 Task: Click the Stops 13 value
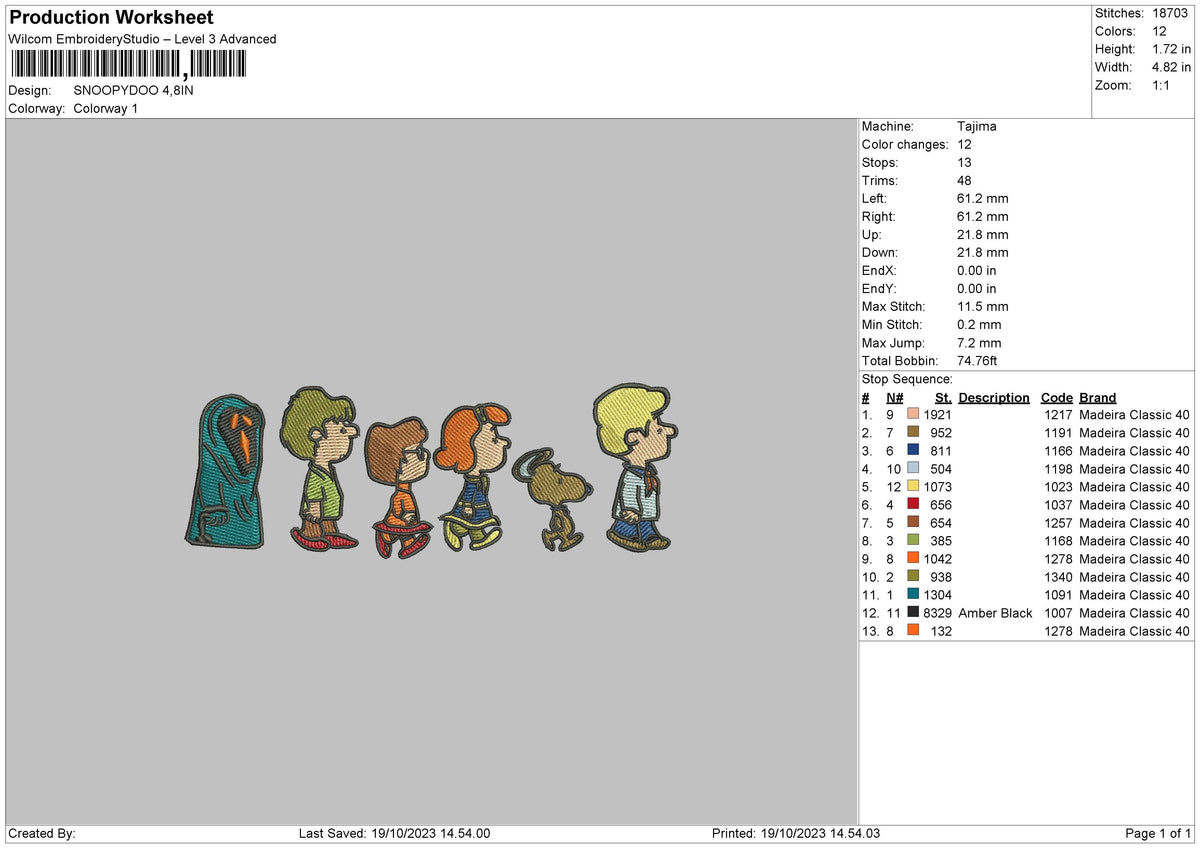tap(965, 162)
